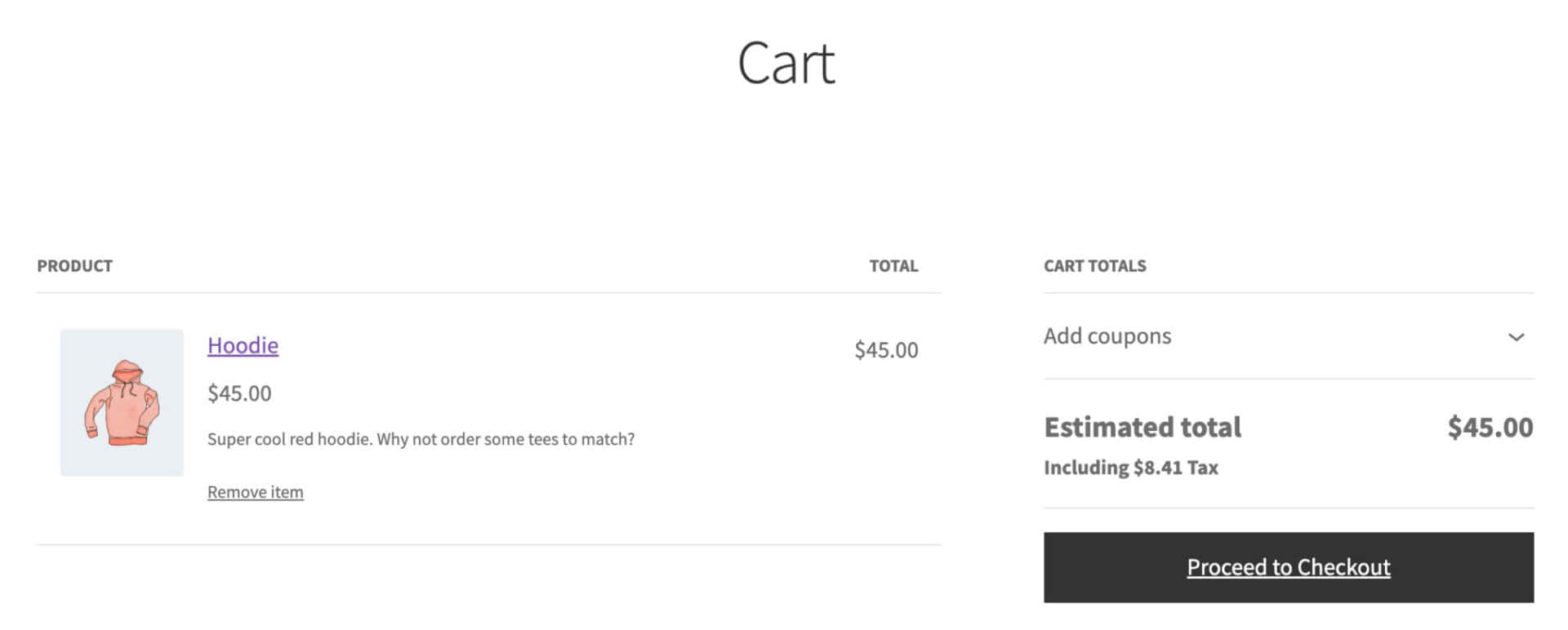Screen dimensions: 1568x630
Task: Click the bold $45.00 estimated total amount
Action: pyautogui.click(x=1490, y=428)
